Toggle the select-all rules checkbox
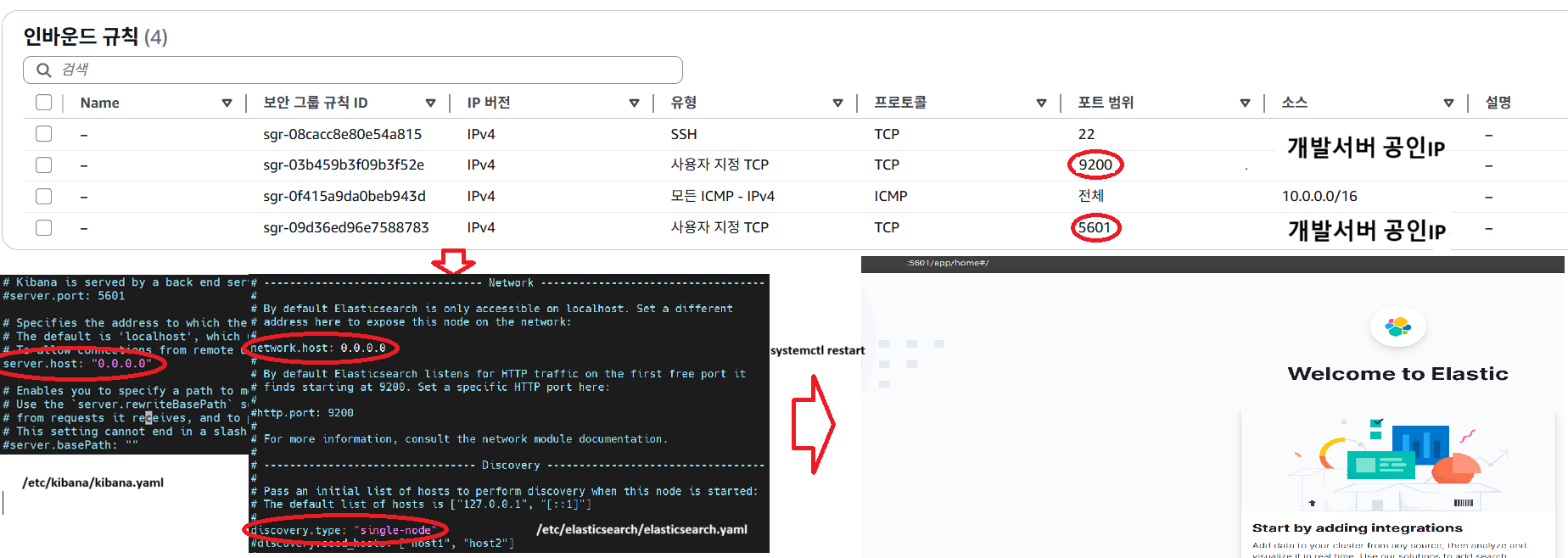The image size is (1568, 558). pos(44,103)
